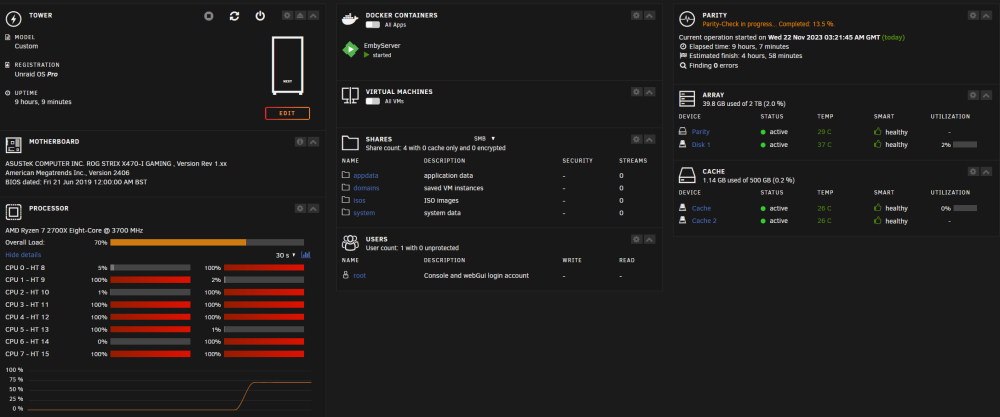Click the Disk 1 temperature 37 C
The image size is (1000, 417).
824,145
